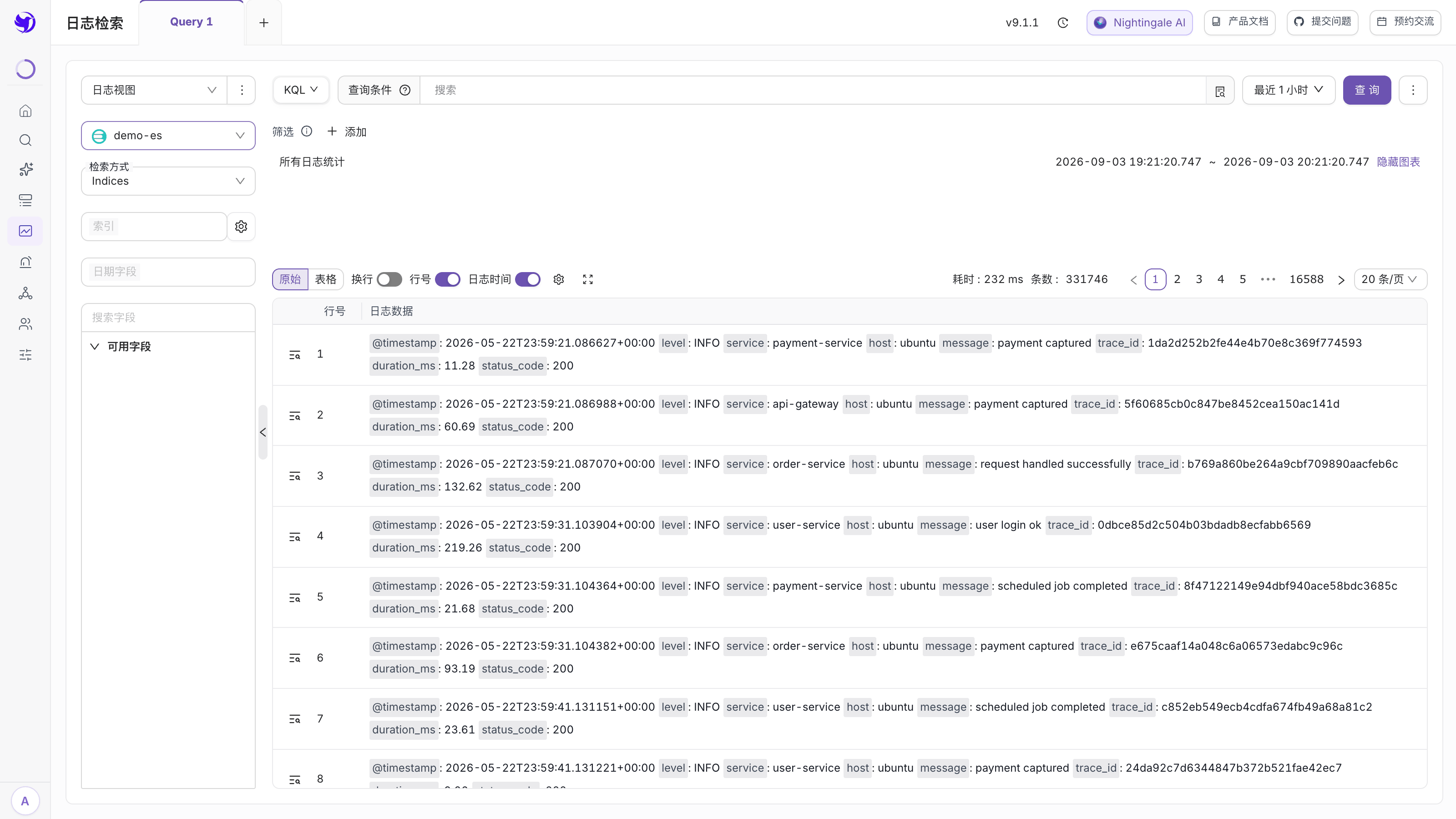The height and width of the screenshot is (819, 1456).
Task: Click the 查询 search button
Action: pyautogui.click(x=1367, y=90)
